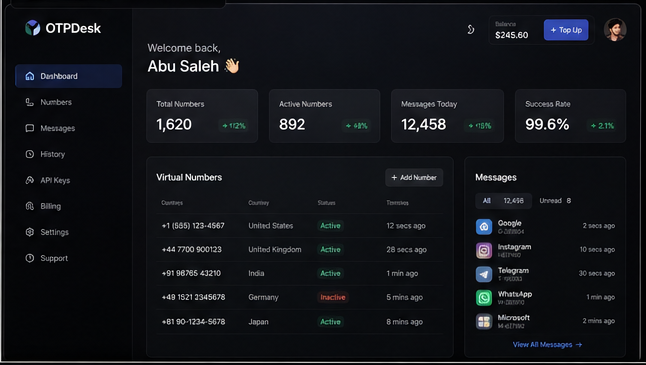Click the '28 secs ago' timestamp
Screen dimensions: 646x365
point(406,250)
